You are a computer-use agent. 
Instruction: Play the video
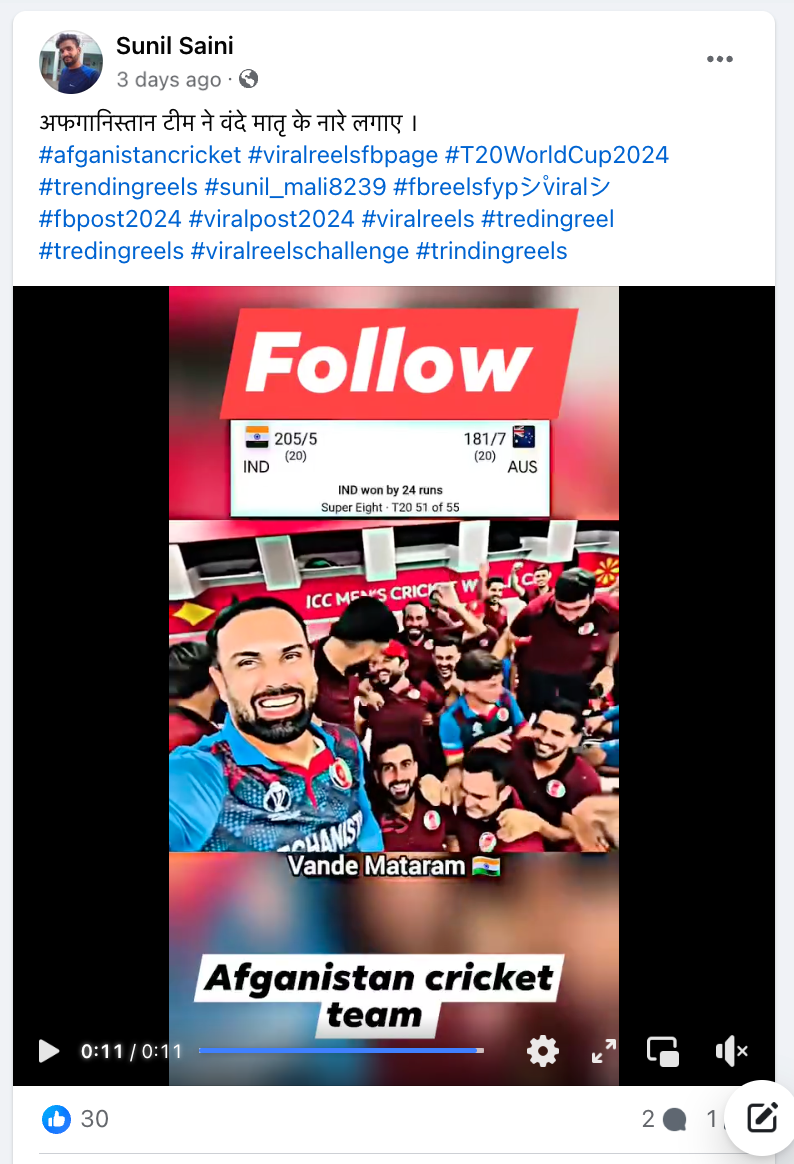coord(48,1051)
